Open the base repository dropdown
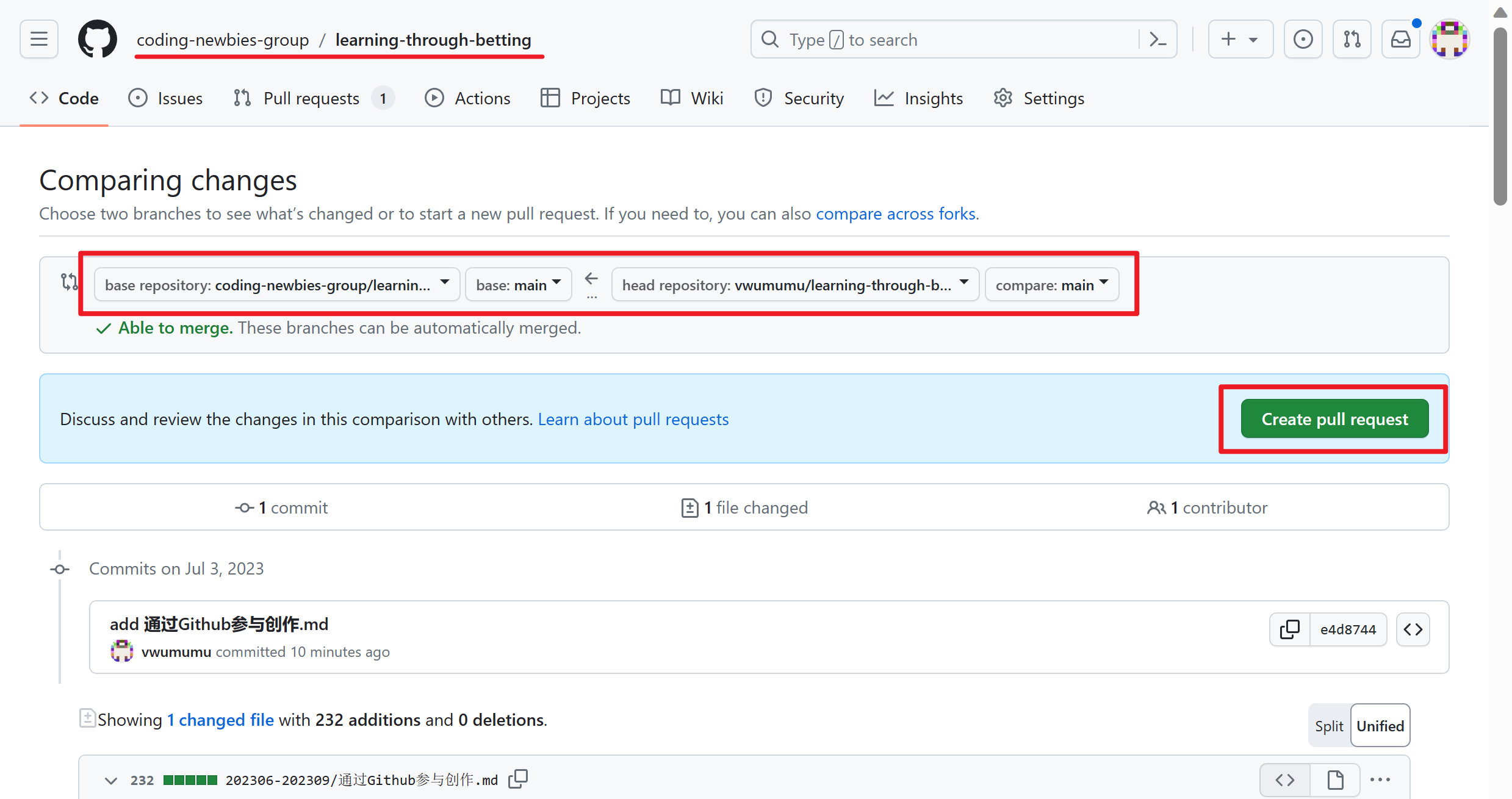 (276, 285)
